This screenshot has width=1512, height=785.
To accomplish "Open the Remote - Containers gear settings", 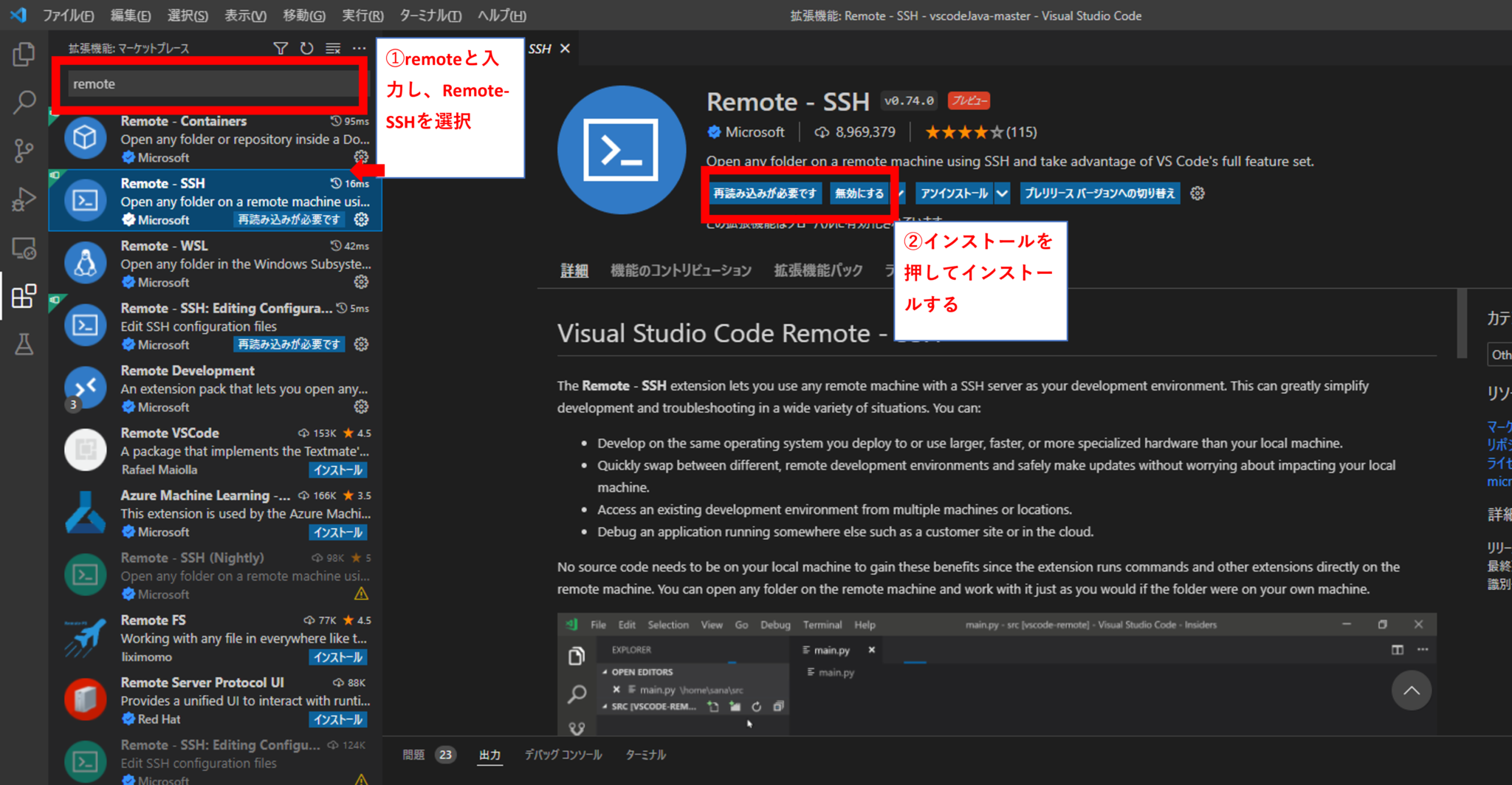I will coord(361,157).
